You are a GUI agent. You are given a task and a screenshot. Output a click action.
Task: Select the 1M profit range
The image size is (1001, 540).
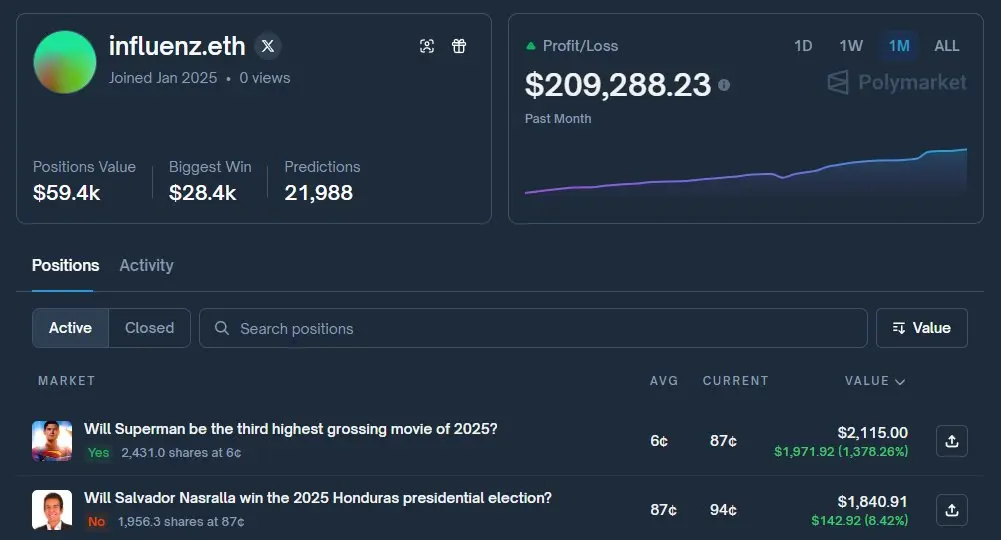click(899, 46)
